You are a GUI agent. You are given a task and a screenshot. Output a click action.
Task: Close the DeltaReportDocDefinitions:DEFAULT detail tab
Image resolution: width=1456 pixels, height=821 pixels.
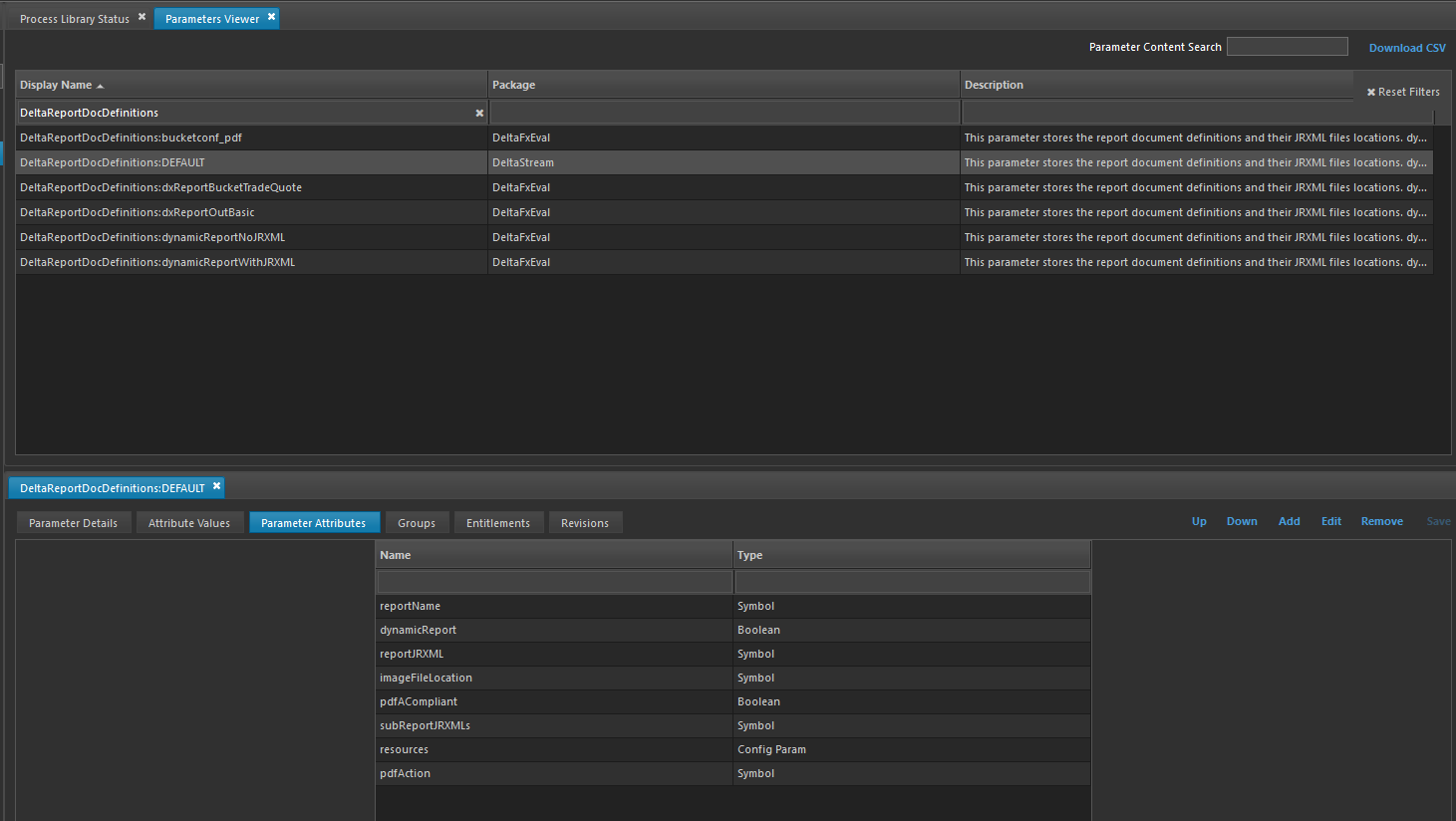click(x=216, y=486)
